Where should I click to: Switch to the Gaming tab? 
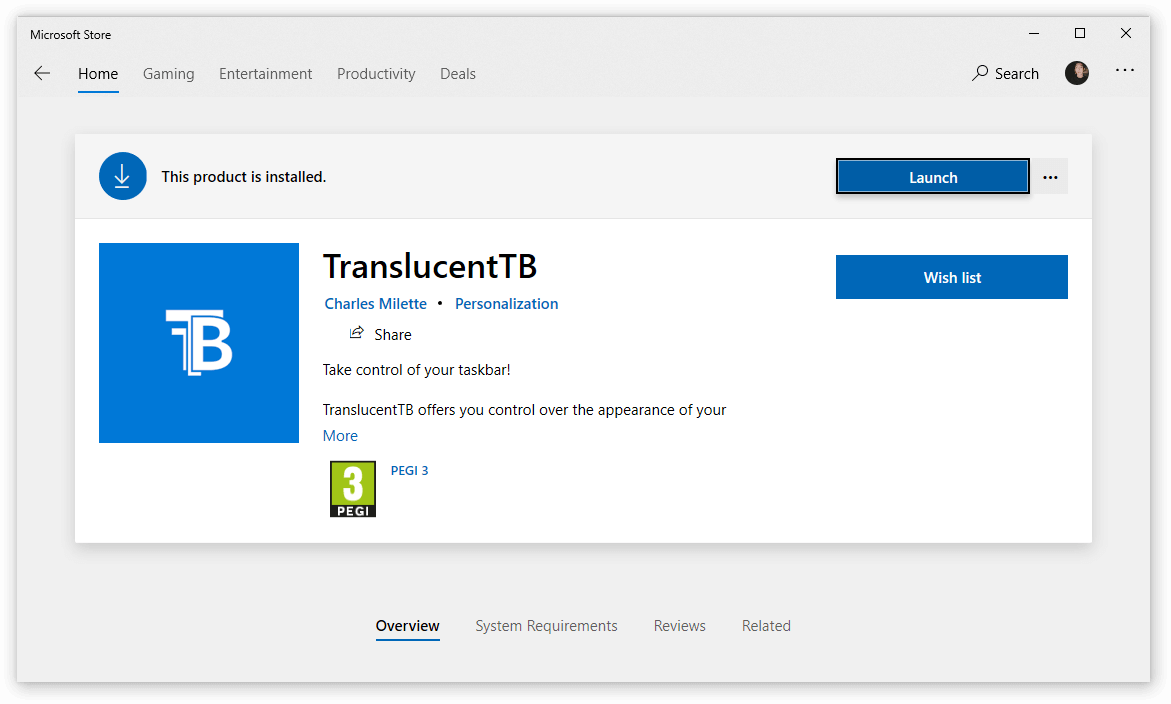(x=169, y=74)
